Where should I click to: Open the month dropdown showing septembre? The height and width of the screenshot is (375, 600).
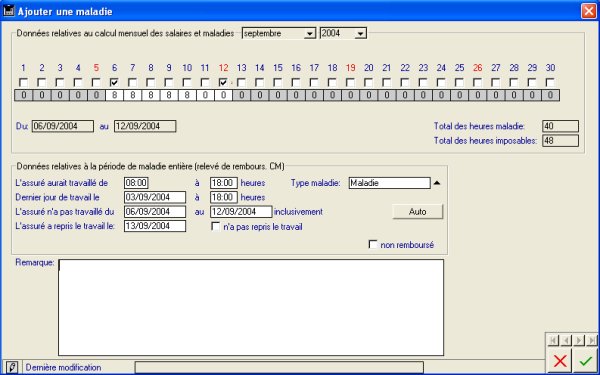click(x=310, y=34)
